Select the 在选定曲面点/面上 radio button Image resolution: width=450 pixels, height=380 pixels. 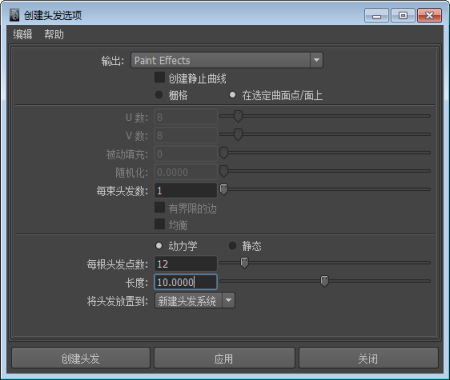click(233, 95)
